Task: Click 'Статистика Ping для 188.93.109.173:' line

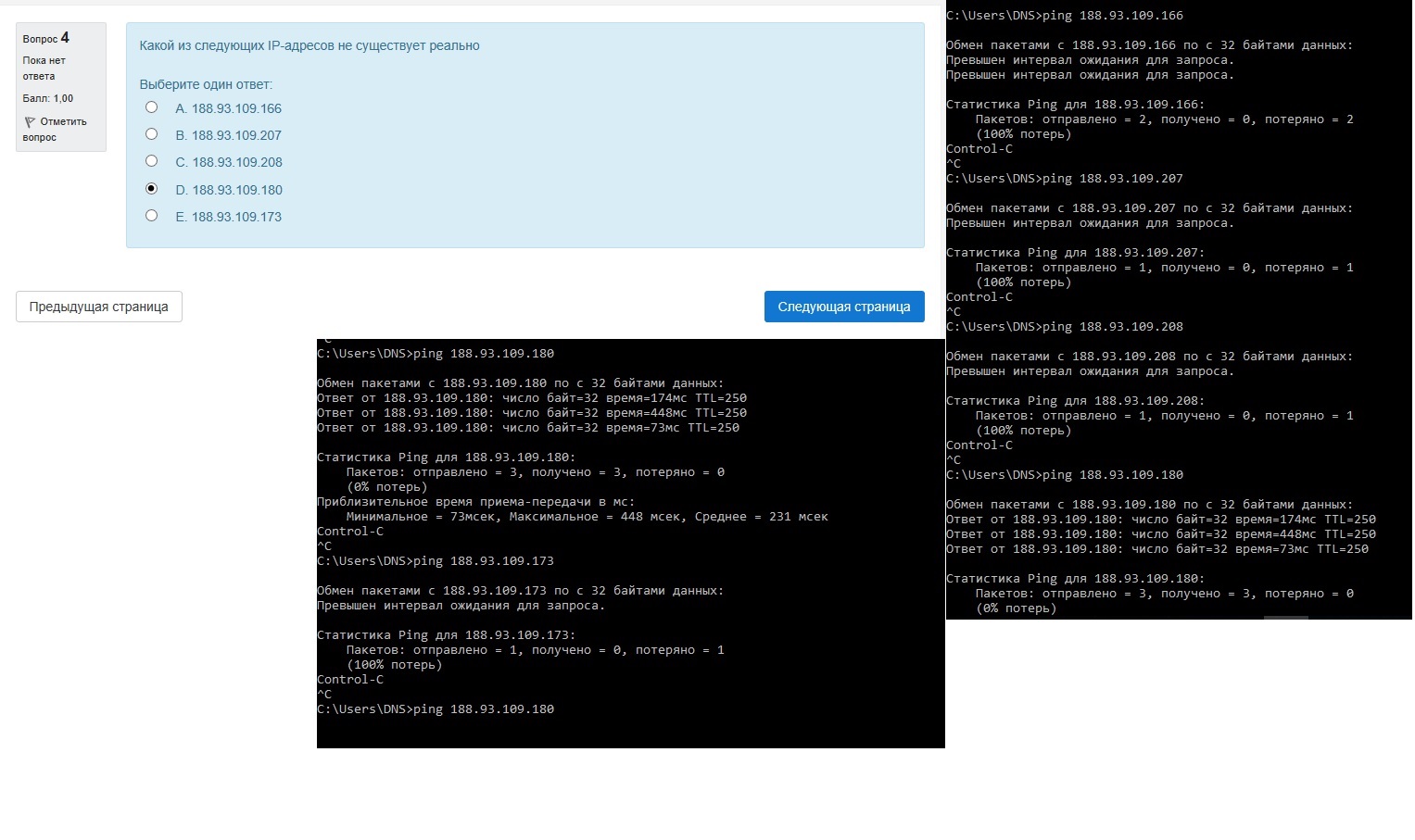Action: tap(446, 635)
